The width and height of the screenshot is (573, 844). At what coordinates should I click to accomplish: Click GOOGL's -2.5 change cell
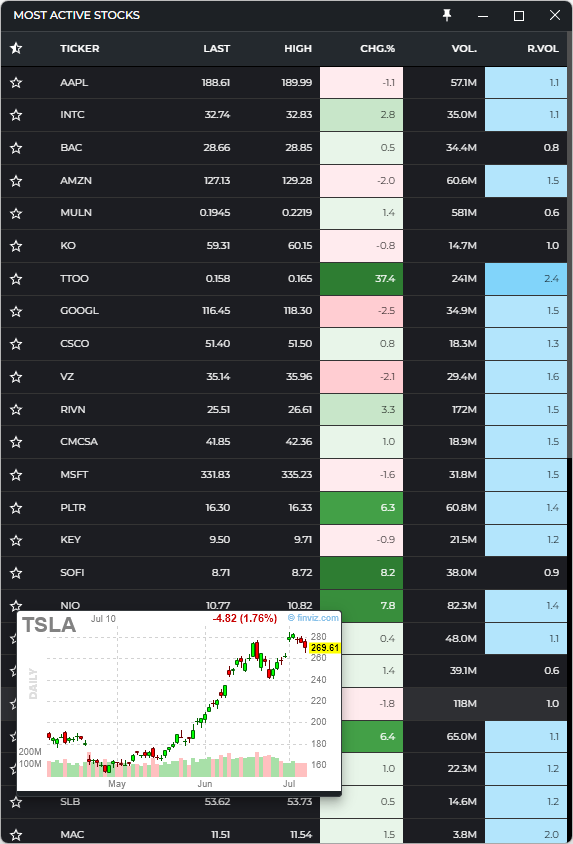362,311
